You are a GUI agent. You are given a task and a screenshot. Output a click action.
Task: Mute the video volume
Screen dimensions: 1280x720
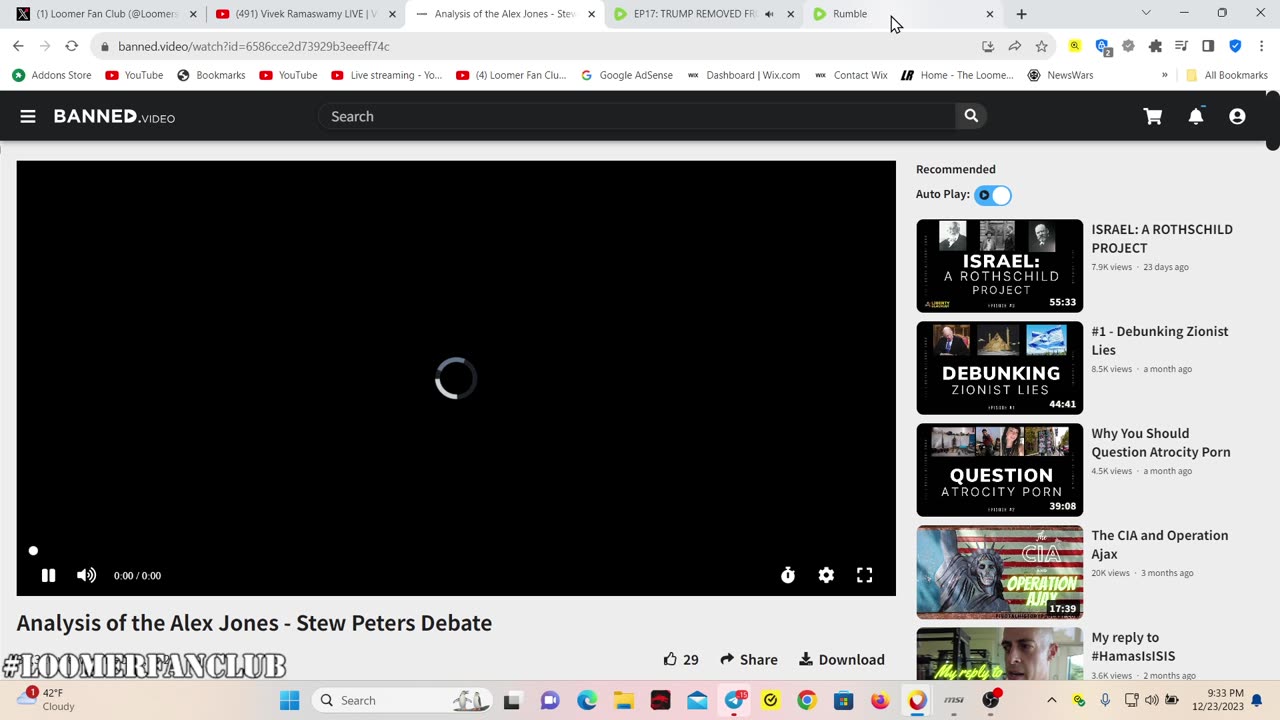(x=87, y=575)
